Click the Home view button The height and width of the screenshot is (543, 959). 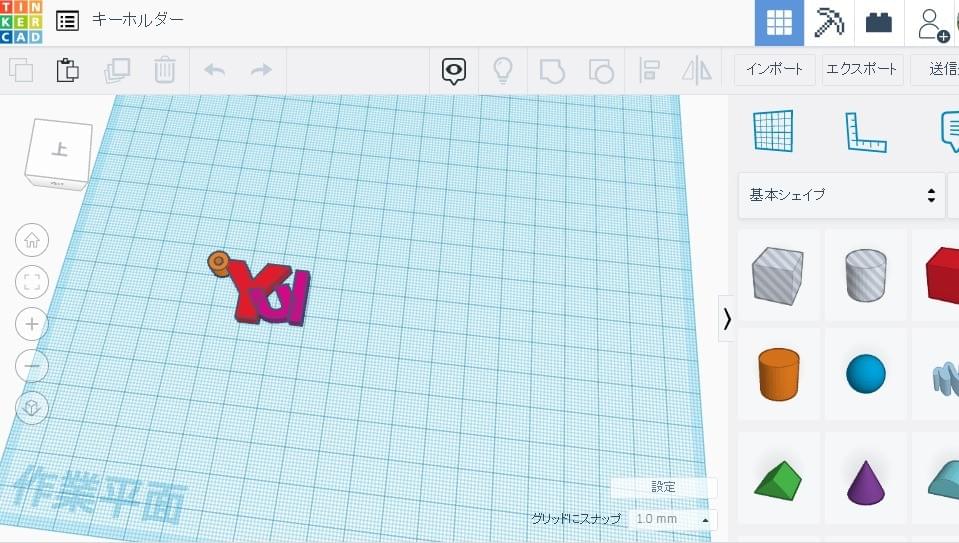click(32, 240)
